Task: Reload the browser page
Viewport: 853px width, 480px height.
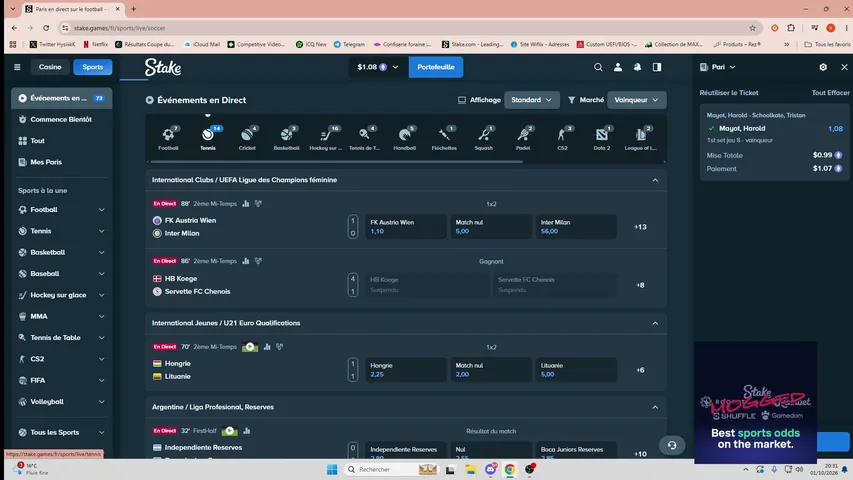Action: pos(46,28)
